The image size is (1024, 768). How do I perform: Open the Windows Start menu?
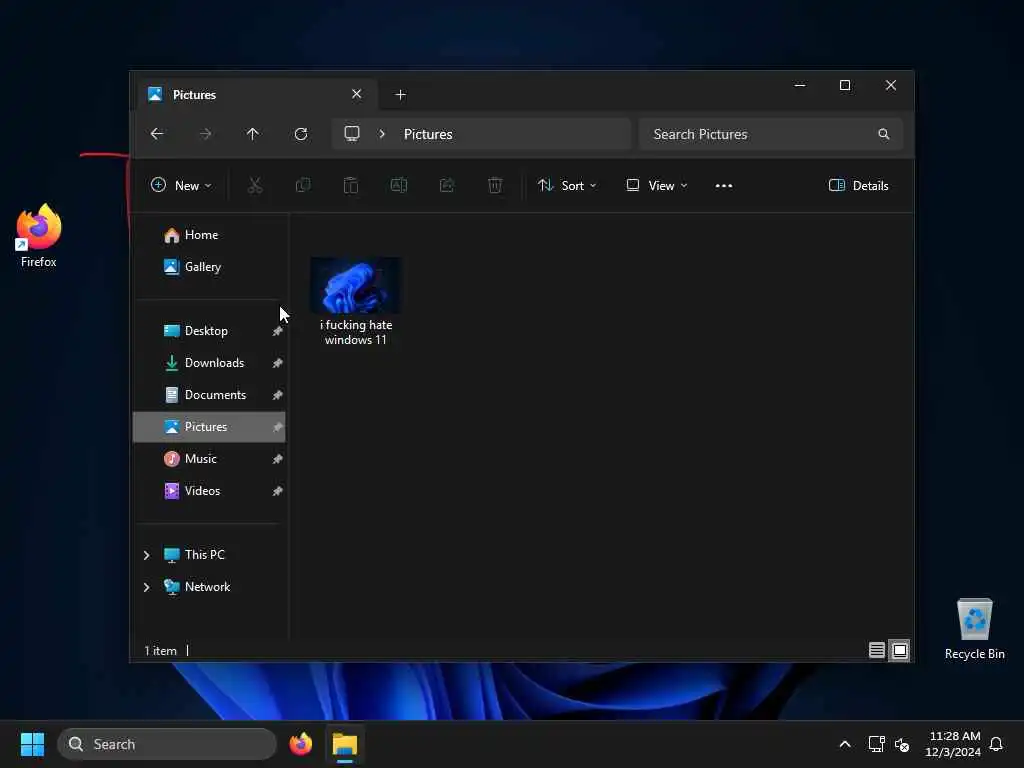coord(32,744)
